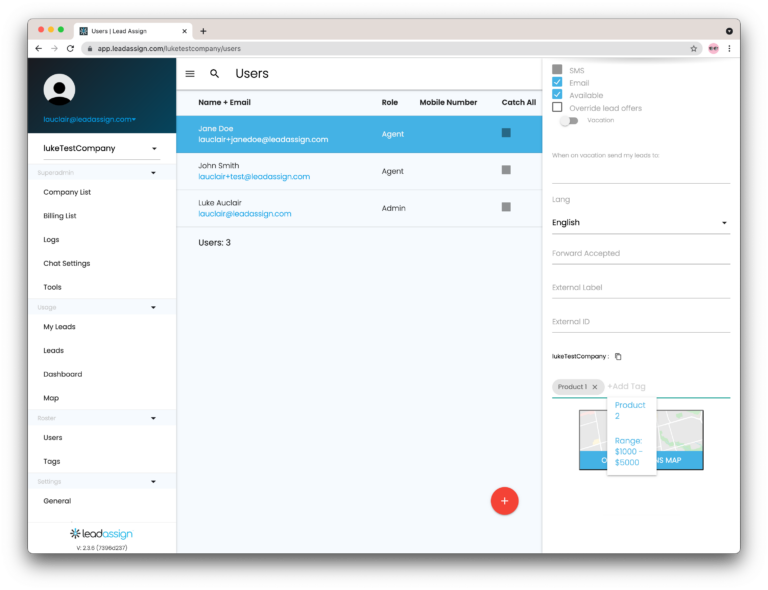This screenshot has width=768, height=590.
Task: Open General settings
Action: [x=57, y=501]
